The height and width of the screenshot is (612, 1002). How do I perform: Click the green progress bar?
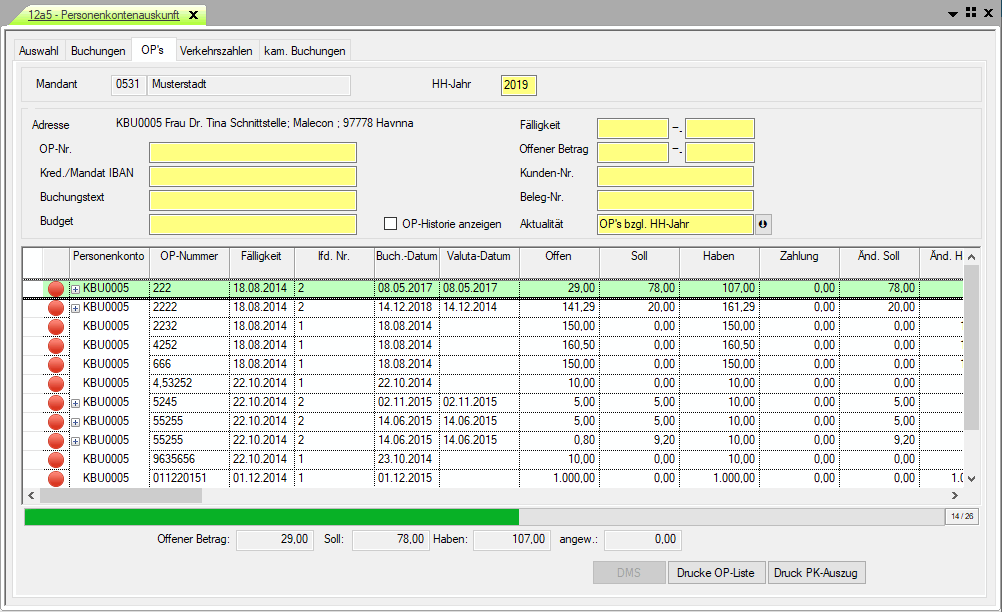(271, 516)
